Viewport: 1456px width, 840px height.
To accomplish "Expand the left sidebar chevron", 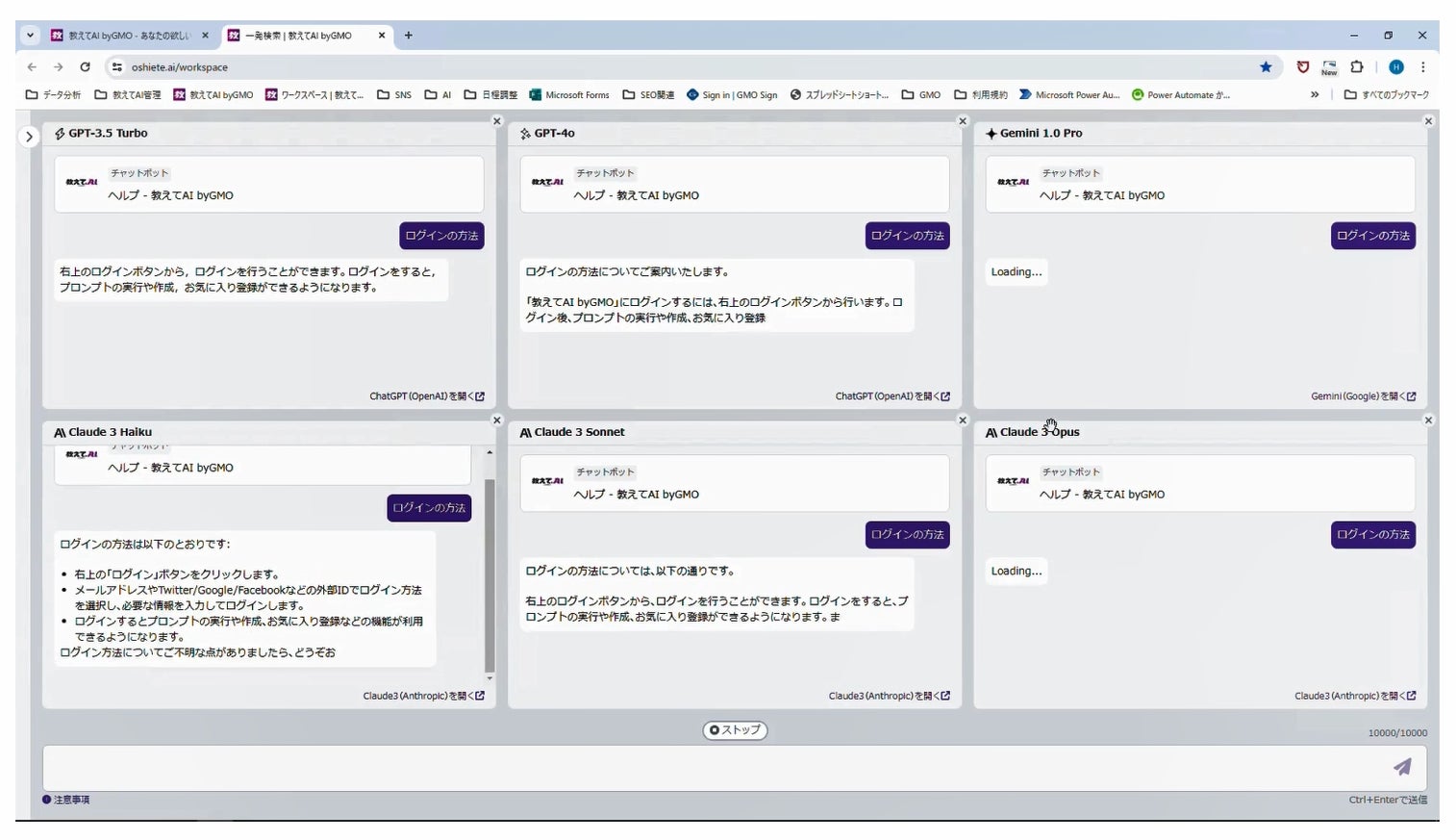I will (29, 137).
